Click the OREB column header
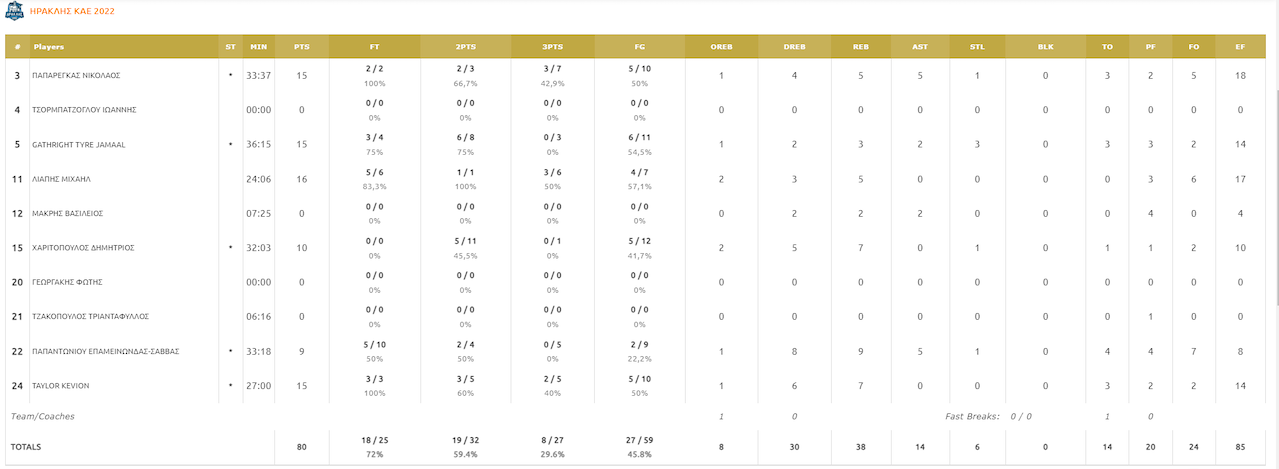This screenshot has height=469, width=1279. (x=721, y=47)
